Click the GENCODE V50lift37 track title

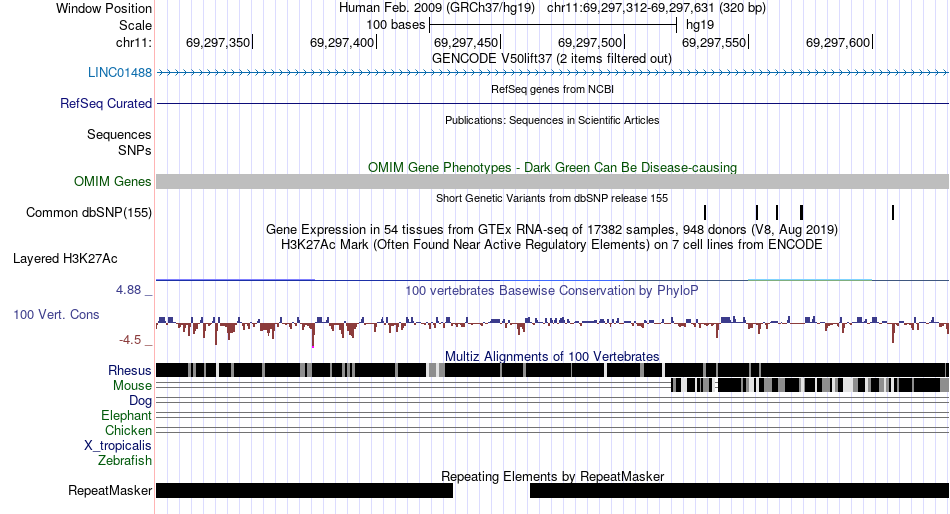pos(552,59)
